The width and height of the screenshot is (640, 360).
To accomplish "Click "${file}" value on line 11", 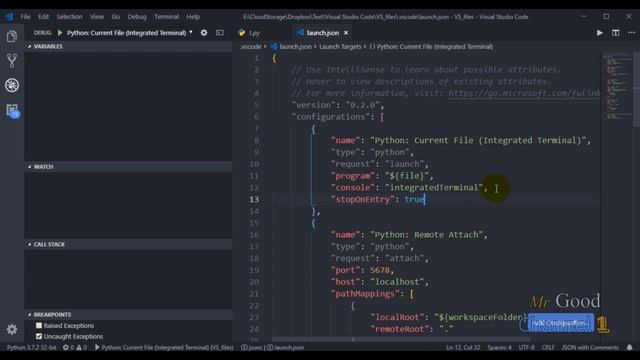I will pos(407,176).
